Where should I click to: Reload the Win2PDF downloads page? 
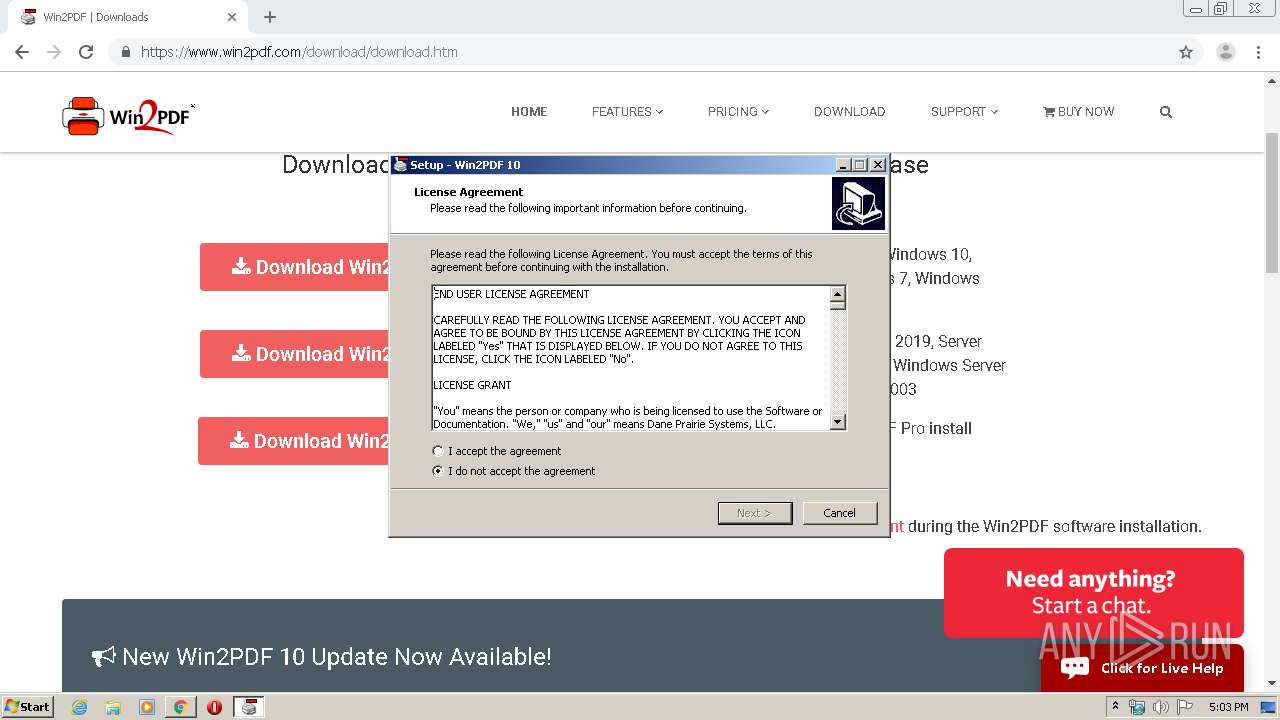(x=86, y=52)
